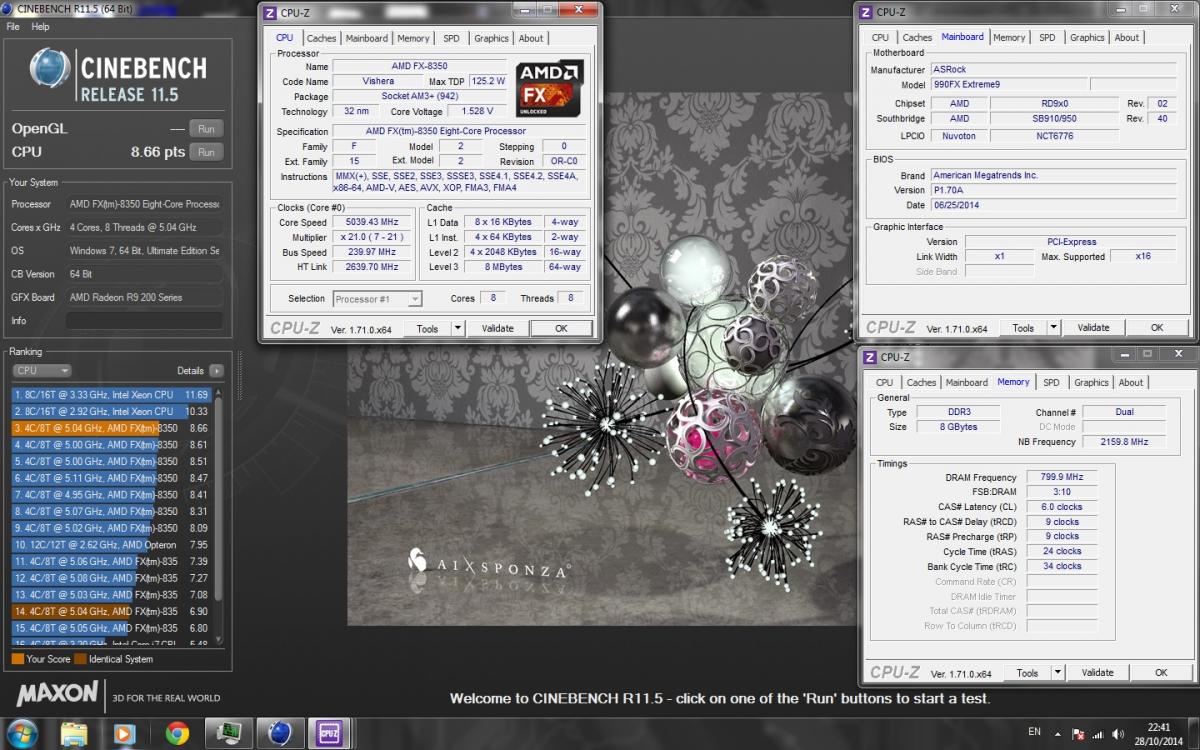Viewport: 1200px width, 750px height.
Task: Switch to About tab in Mainboard window
Action: click(1126, 37)
